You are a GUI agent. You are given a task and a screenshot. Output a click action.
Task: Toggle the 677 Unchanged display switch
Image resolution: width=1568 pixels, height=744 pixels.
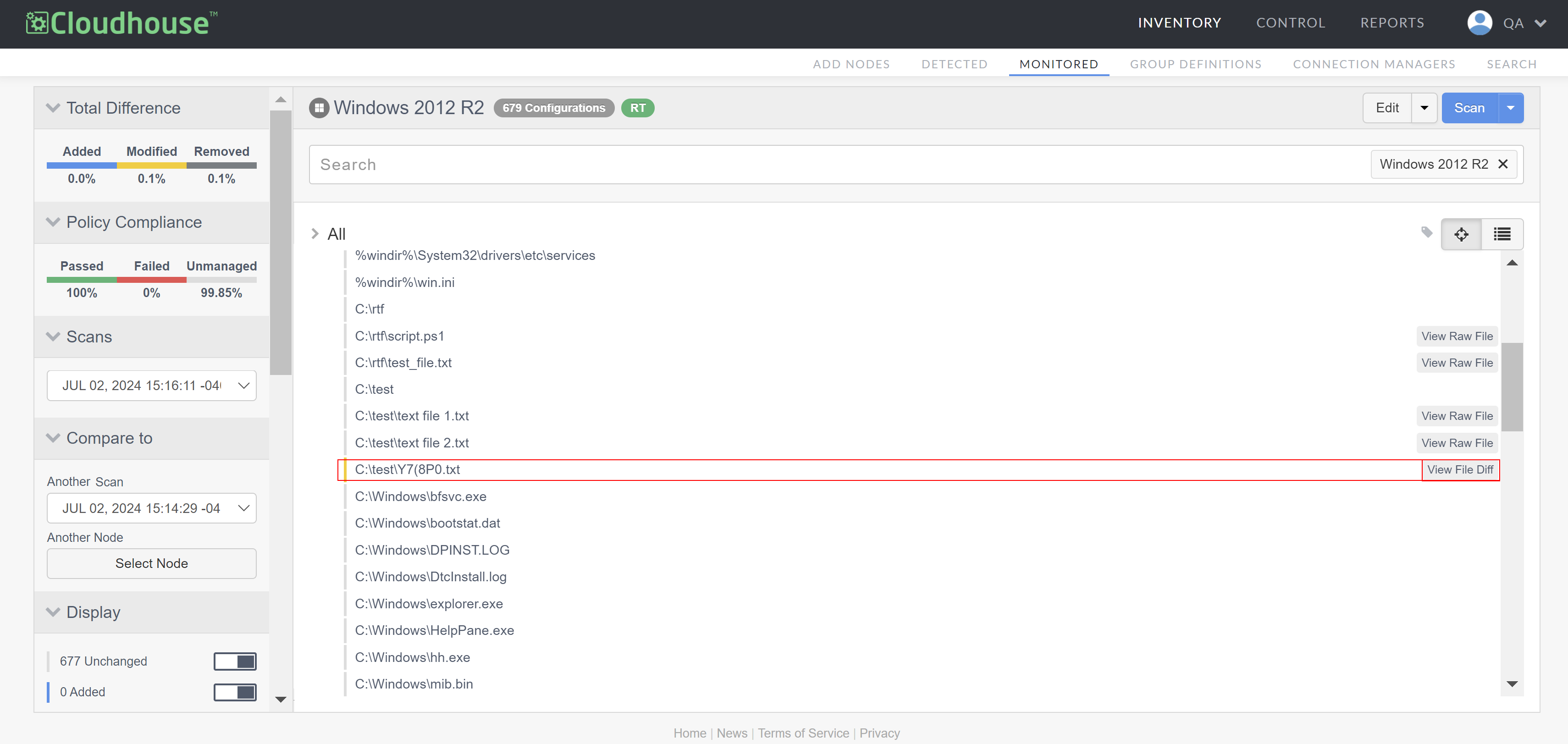pyautogui.click(x=235, y=661)
